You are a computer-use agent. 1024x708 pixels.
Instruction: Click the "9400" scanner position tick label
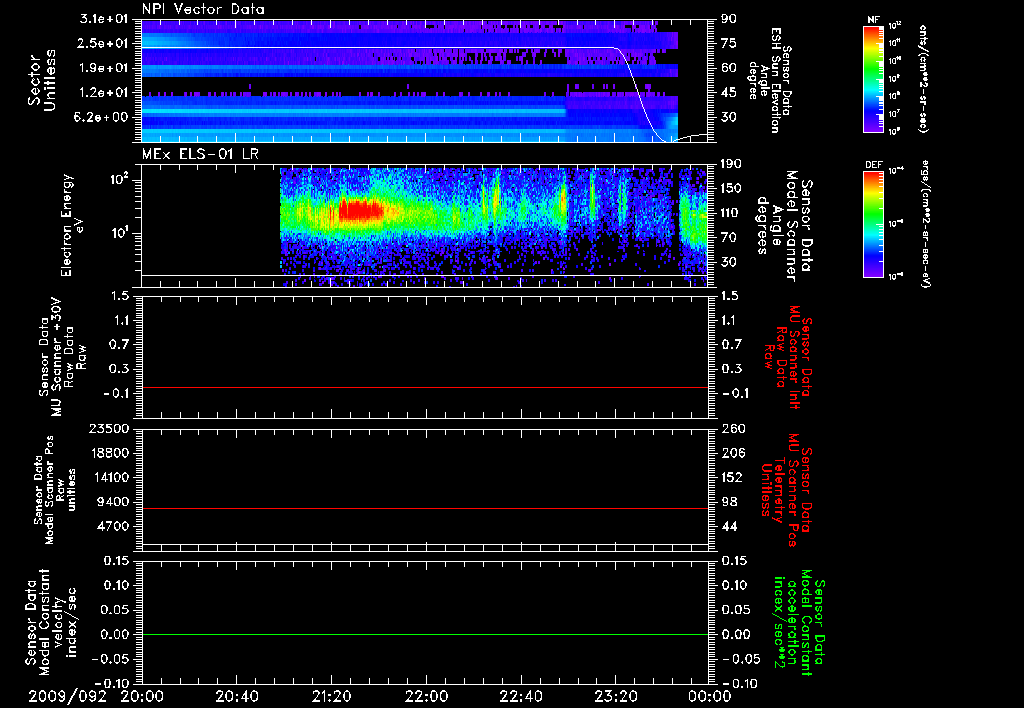pyautogui.click(x=112, y=502)
